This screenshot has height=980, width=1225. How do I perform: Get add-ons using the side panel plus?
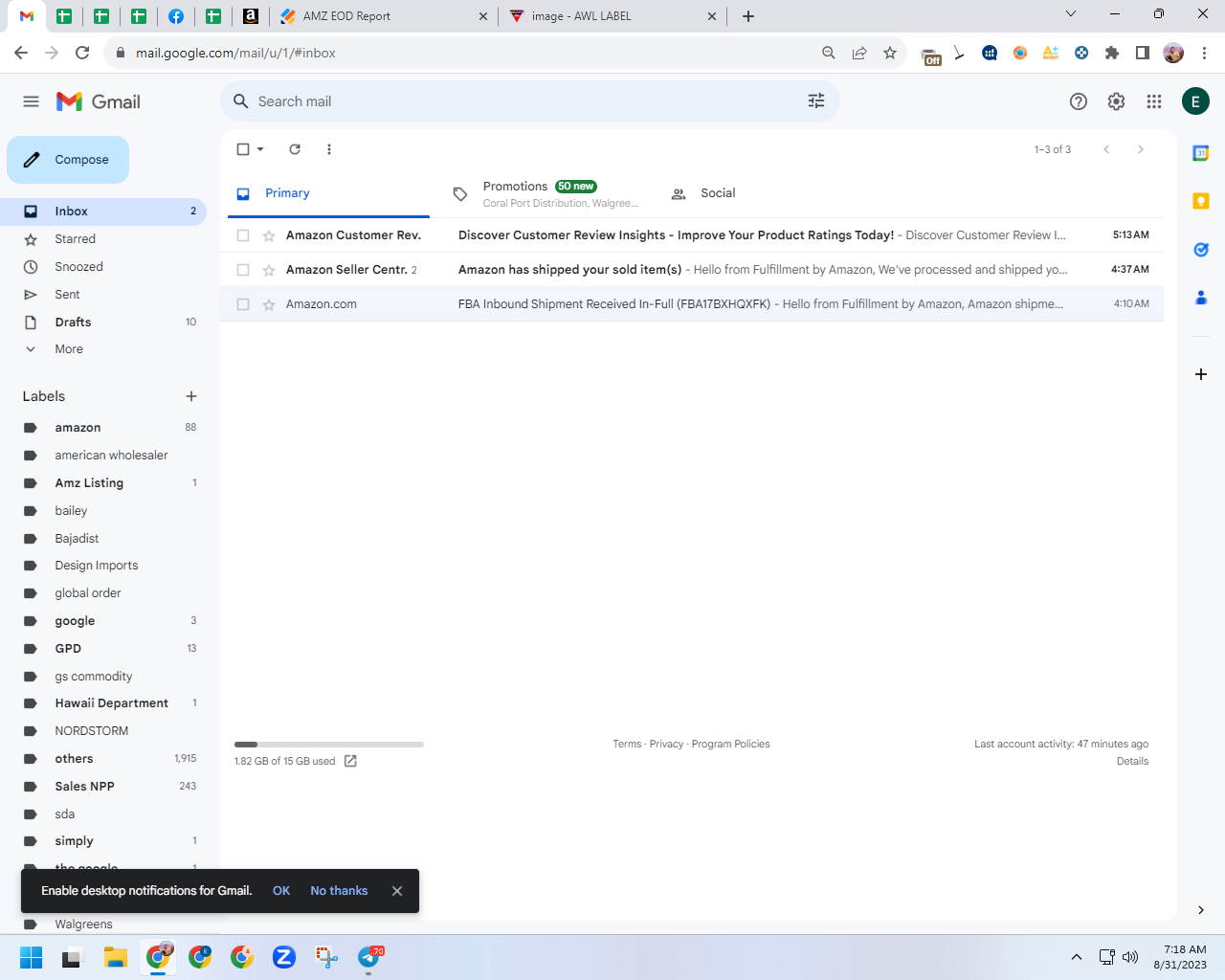(x=1201, y=374)
